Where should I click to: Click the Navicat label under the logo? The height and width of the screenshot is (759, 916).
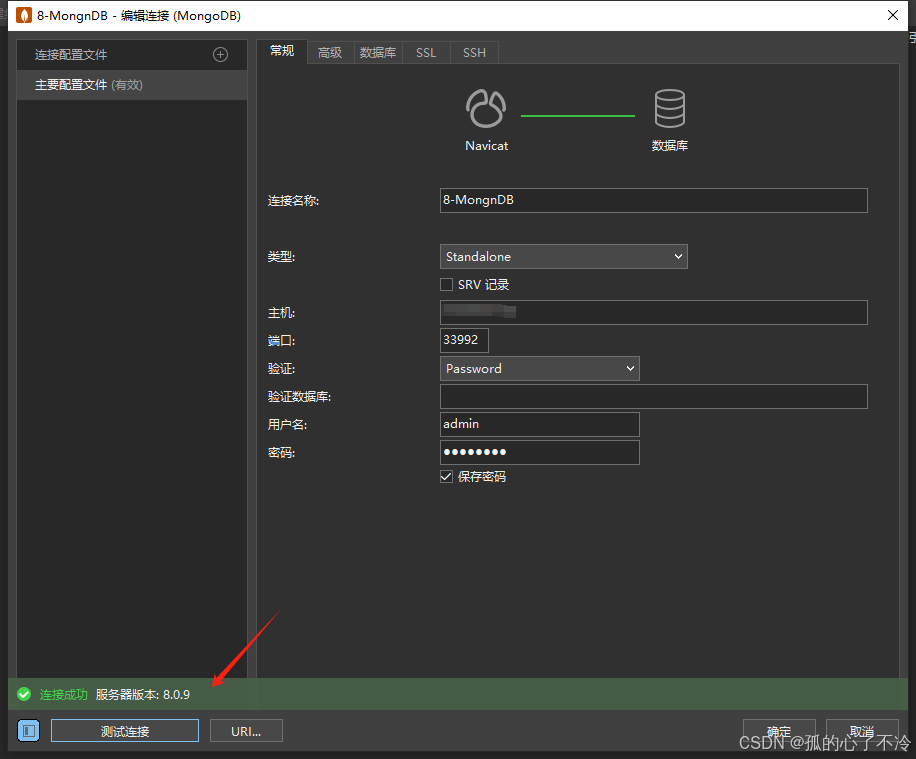pos(486,145)
